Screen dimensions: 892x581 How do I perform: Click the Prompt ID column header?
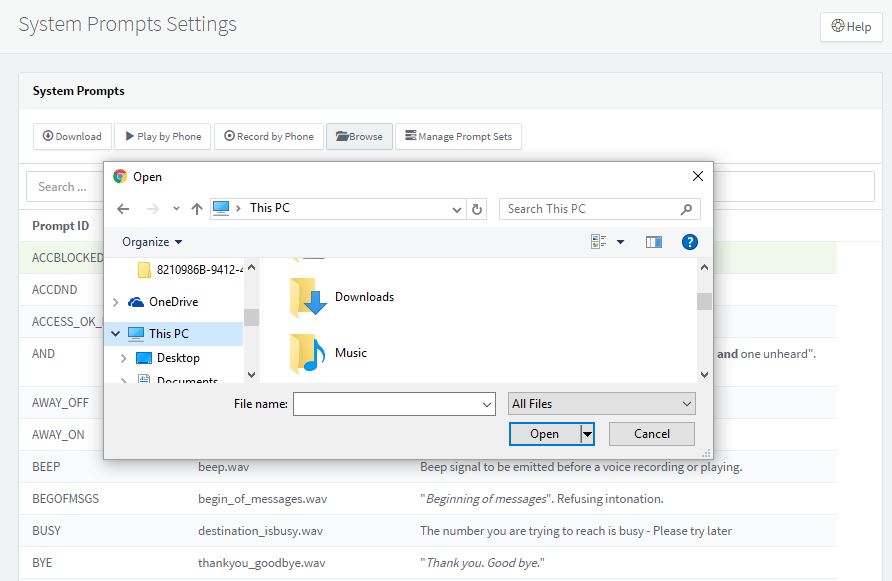pos(61,226)
